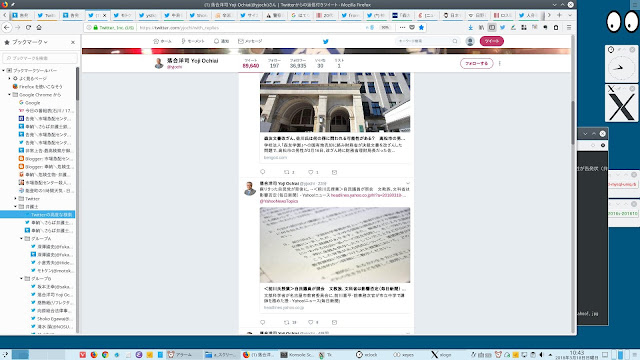Open the account avatar menu in Twitter header
The width and height of the screenshot is (640, 360).
pos(470,41)
